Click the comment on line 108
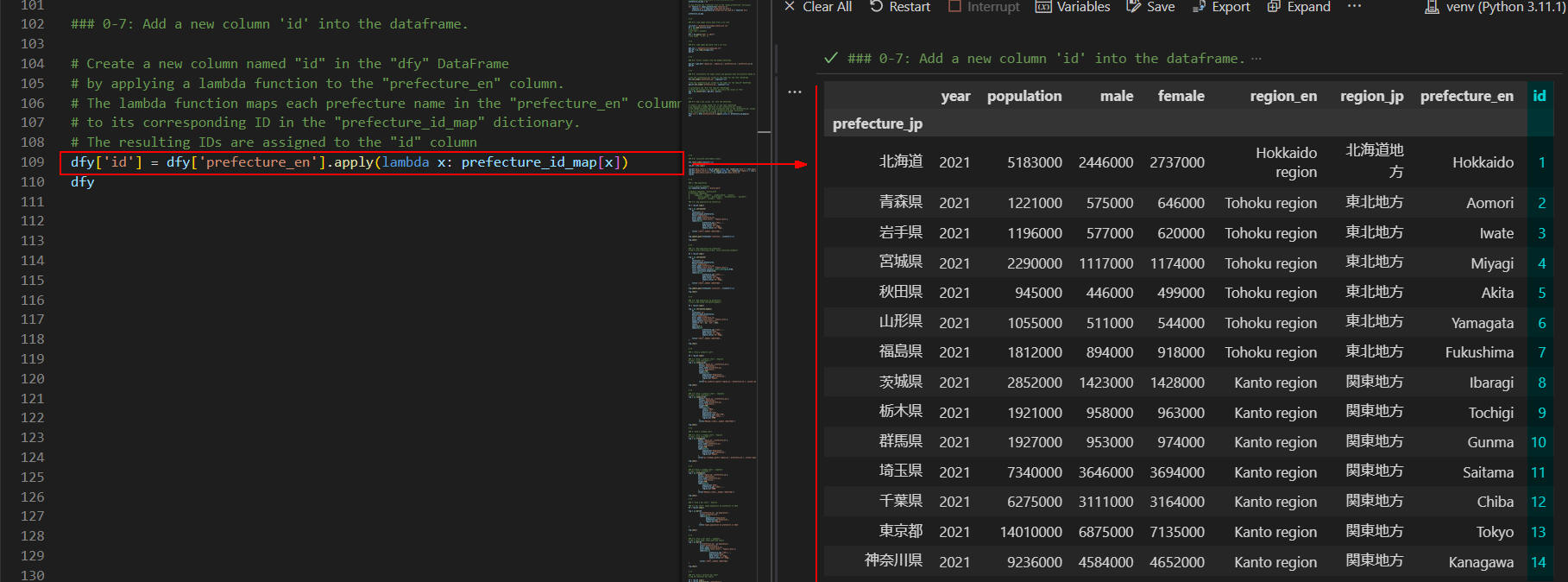 pos(274,142)
